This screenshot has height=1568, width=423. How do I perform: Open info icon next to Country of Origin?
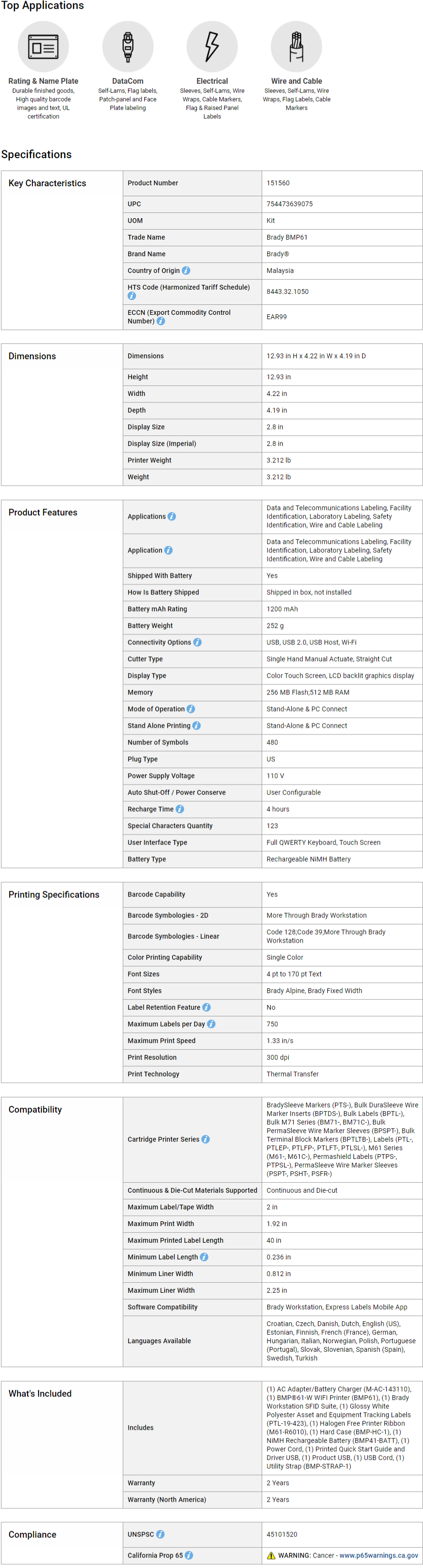186,270
